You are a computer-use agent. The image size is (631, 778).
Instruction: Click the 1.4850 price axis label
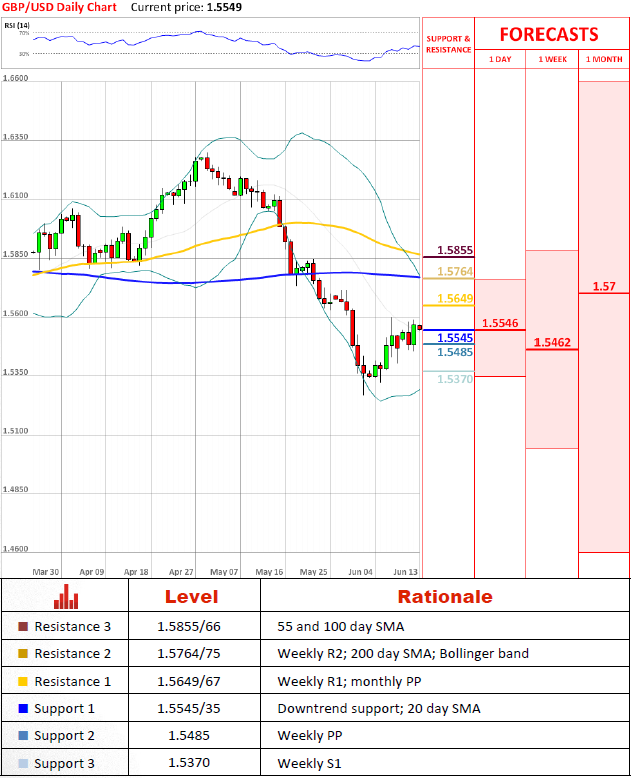point(15,489)
